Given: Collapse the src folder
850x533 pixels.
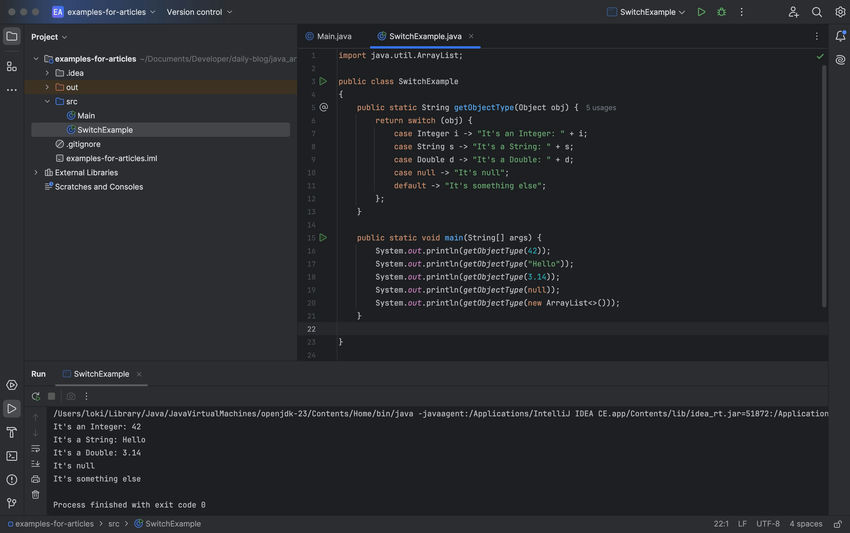Looking at the screenshot, I should [x=47, y=101].
